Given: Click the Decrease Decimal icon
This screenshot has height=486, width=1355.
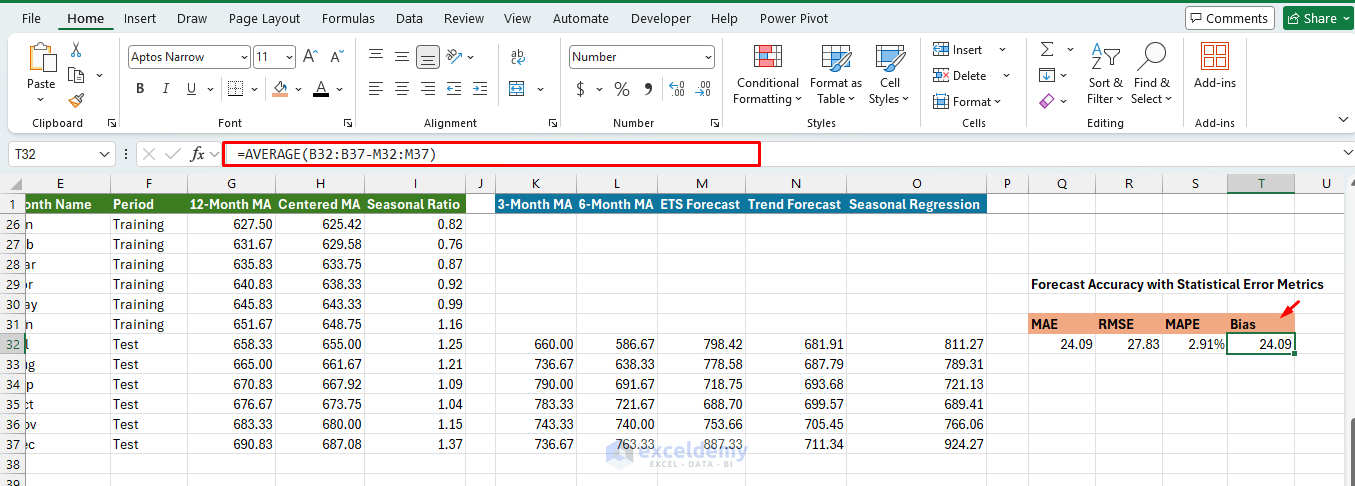Looking at the screenshot, I should pyautogui.click(x=705, y=89).
